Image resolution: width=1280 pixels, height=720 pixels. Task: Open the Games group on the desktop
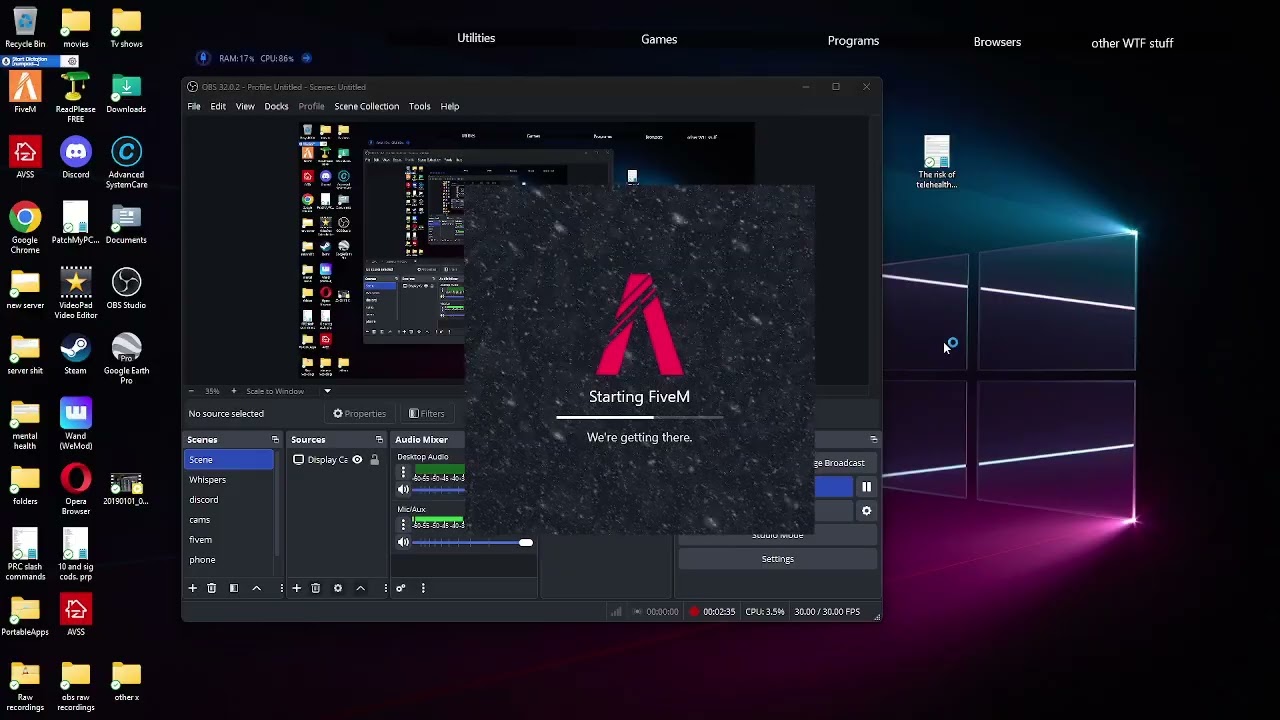pos(659,40)
